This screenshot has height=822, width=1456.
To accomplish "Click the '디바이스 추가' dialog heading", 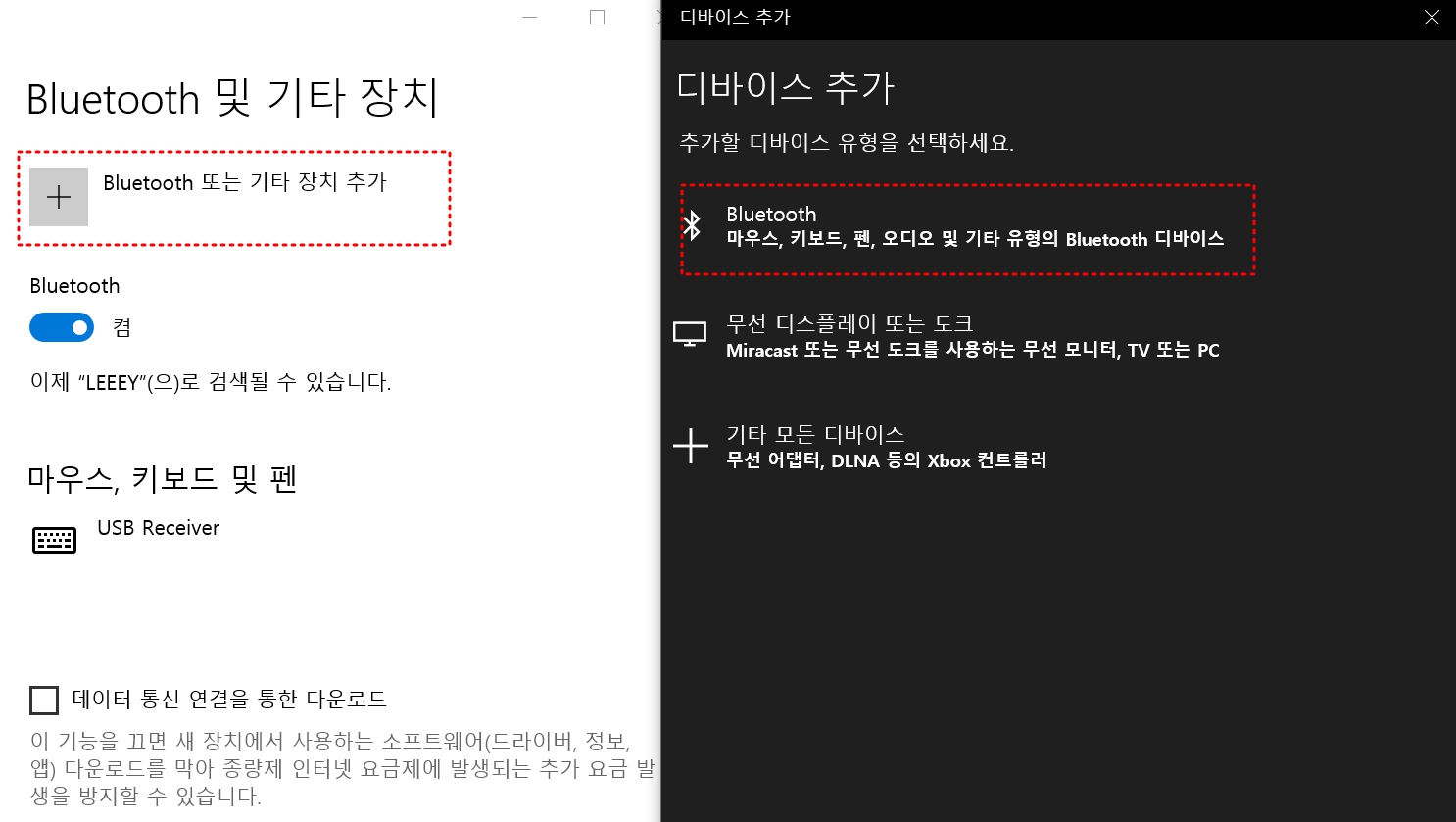I will click(786, 88).
